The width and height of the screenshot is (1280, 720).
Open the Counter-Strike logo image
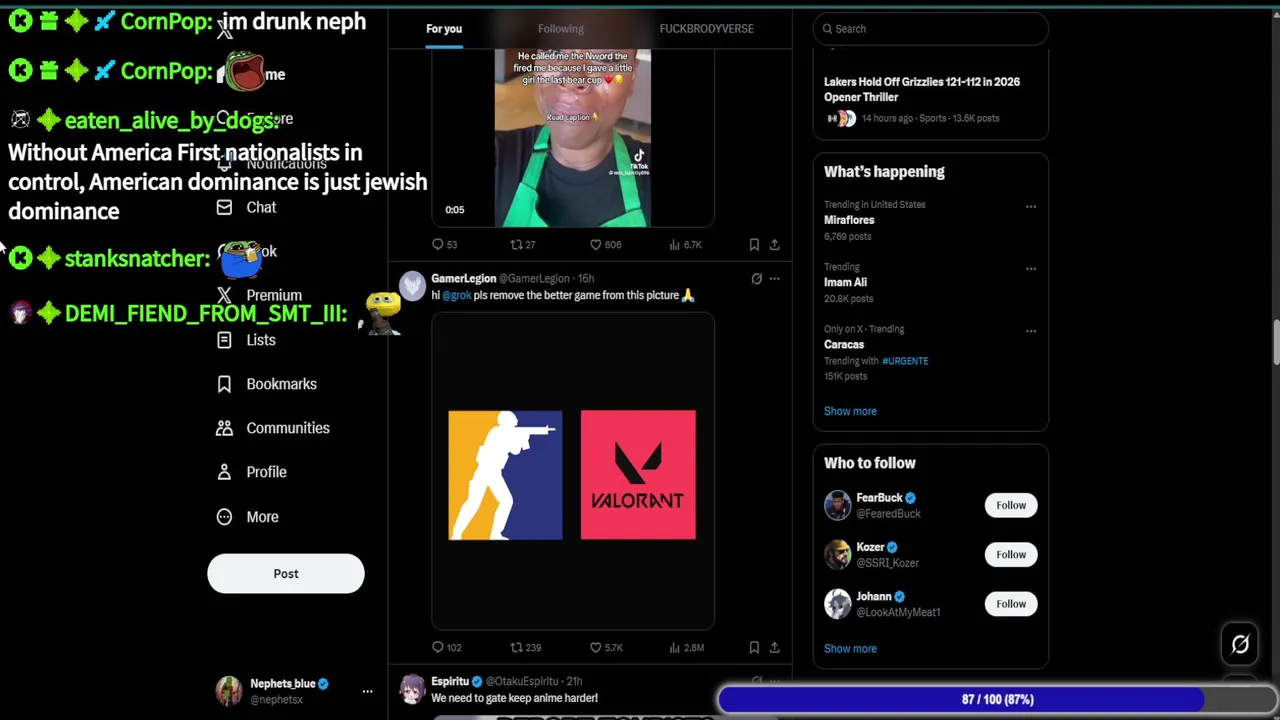pos(505,475)
